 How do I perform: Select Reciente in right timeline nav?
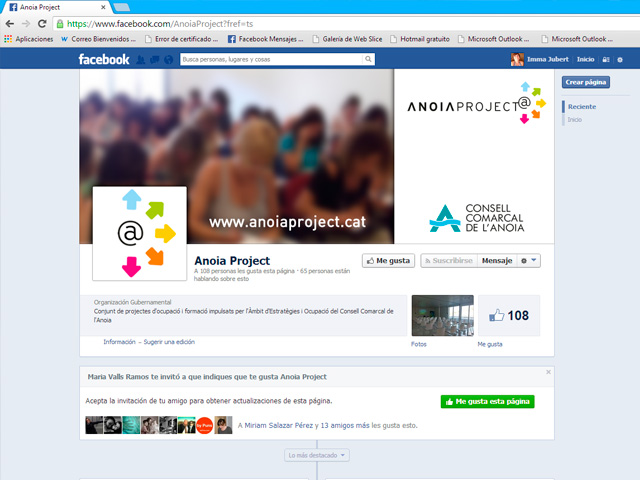[582, 107]
